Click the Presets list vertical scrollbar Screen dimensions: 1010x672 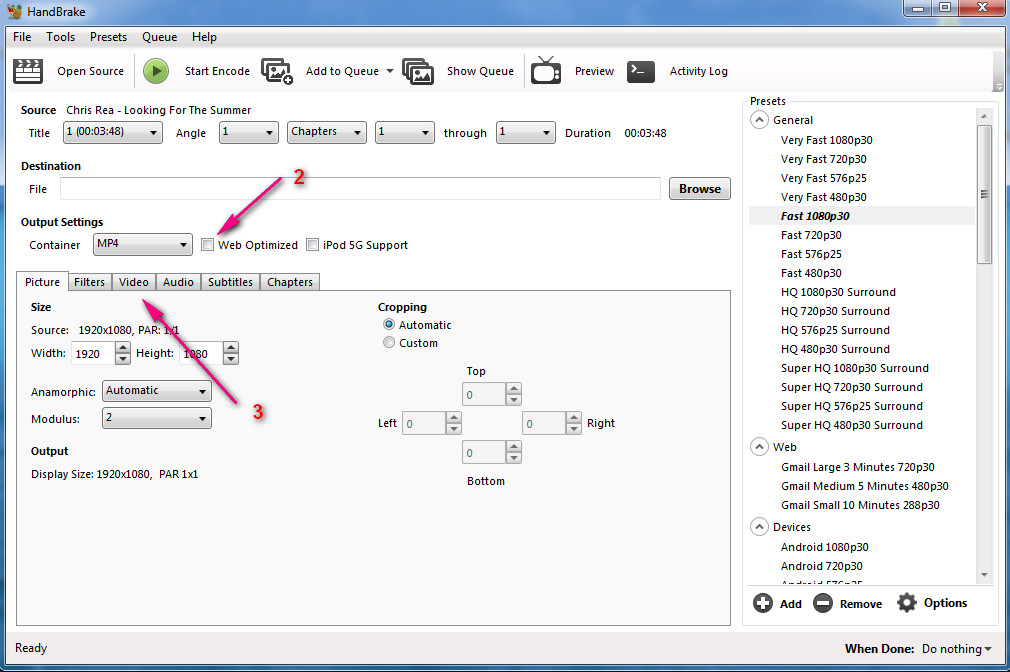[984, 194]
